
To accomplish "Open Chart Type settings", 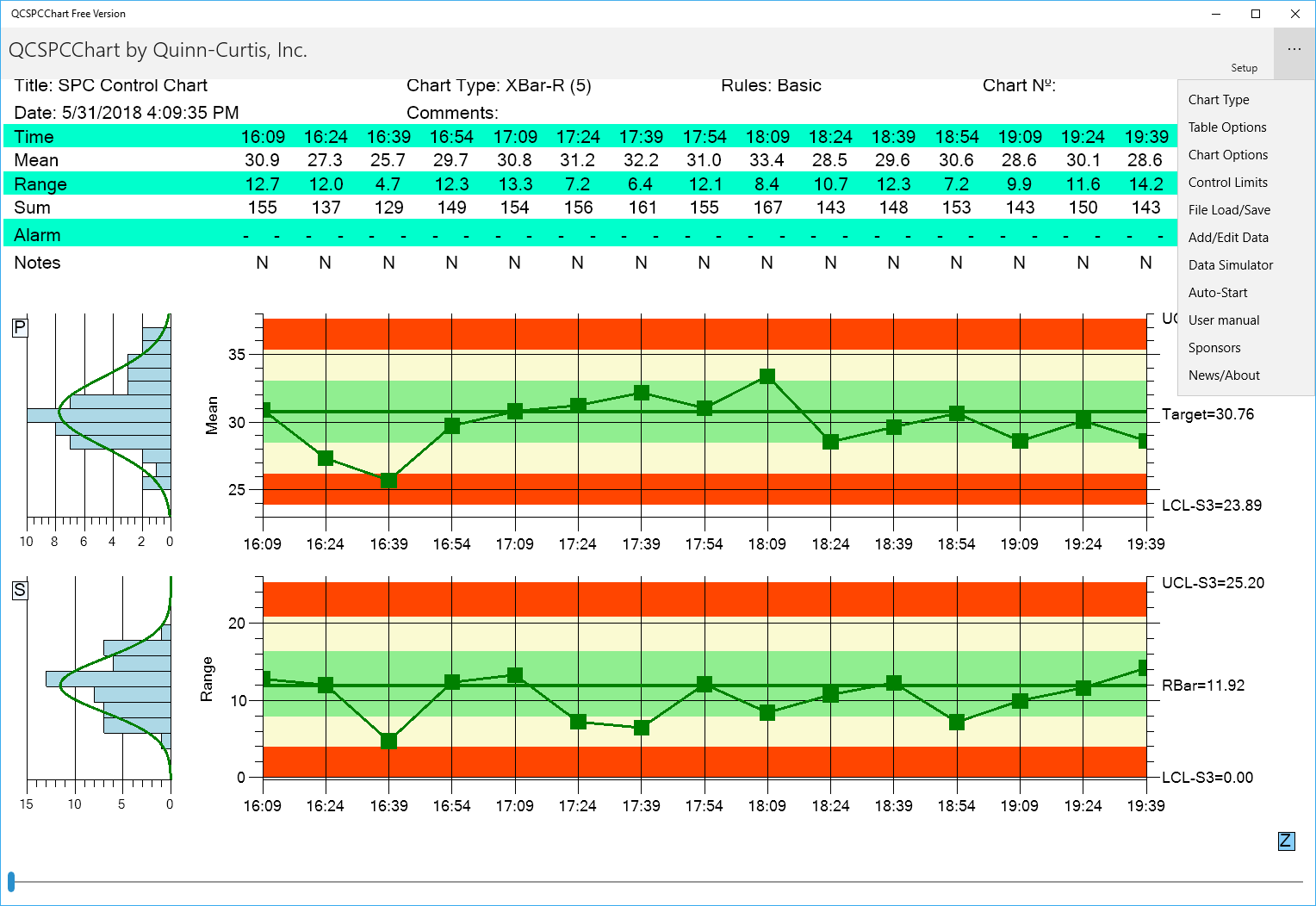I will 1219,99.
